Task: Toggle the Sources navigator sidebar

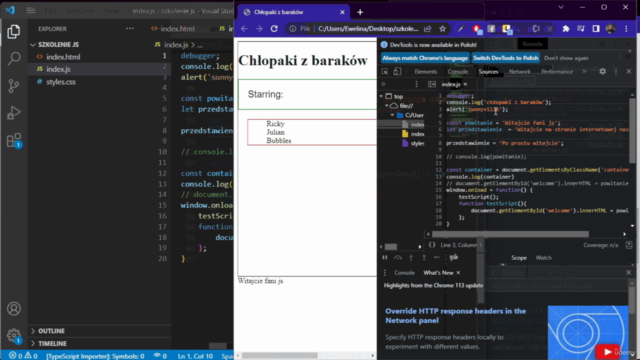Action: point(432,84)
